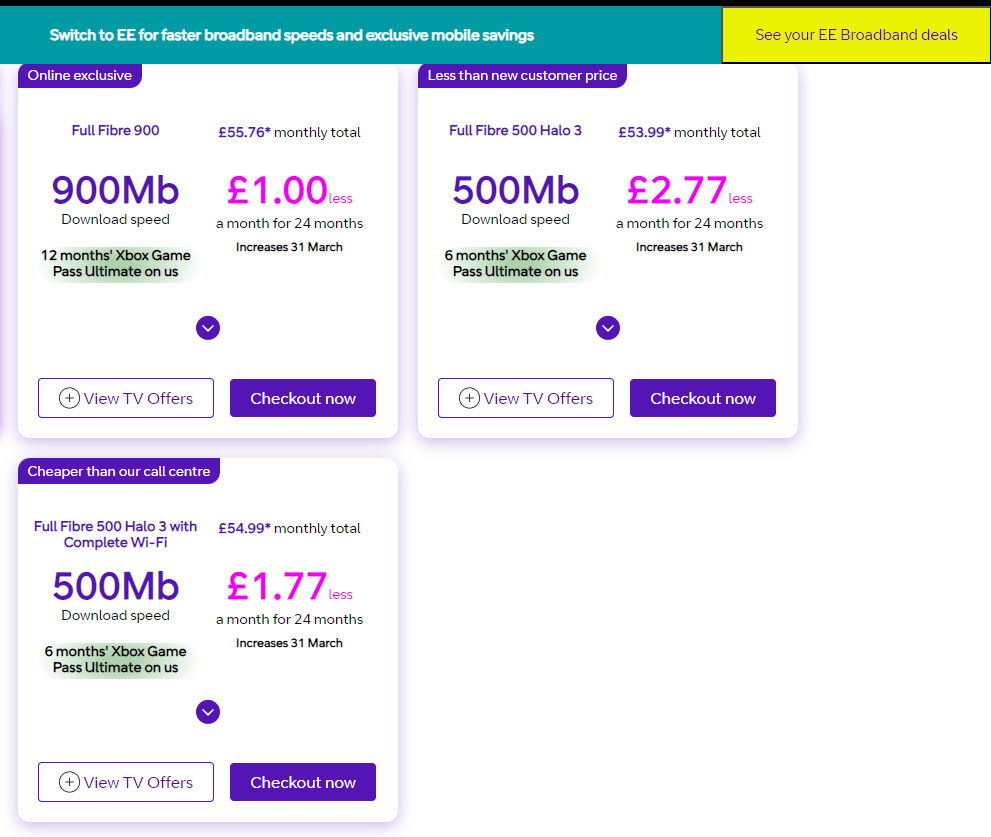The image size is (991, 837).
Task: Click the plus icon for Full Fibre 900 TV offers
Action: [69, 398]
